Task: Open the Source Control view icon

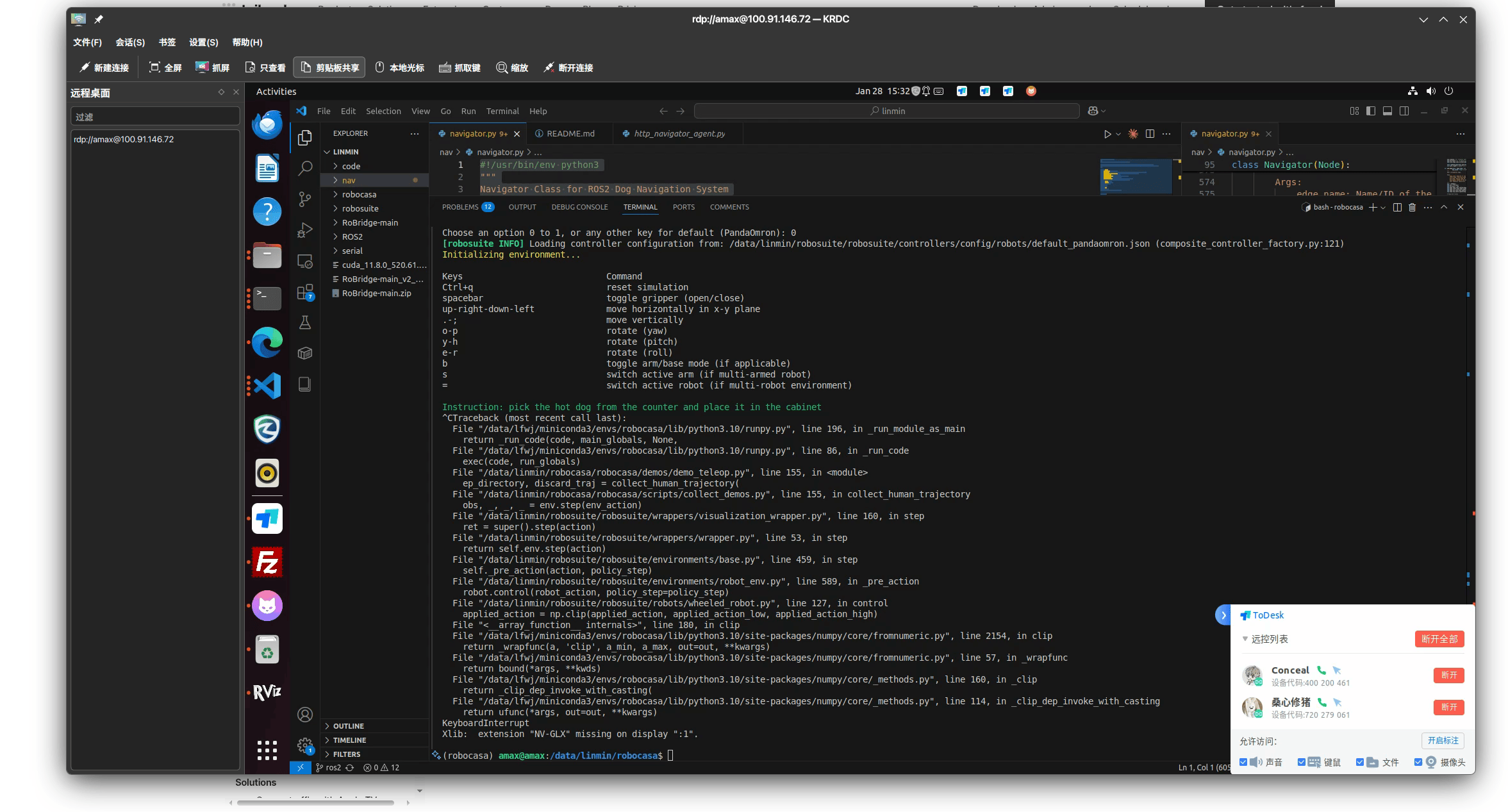Action: [x=305, y=199]
